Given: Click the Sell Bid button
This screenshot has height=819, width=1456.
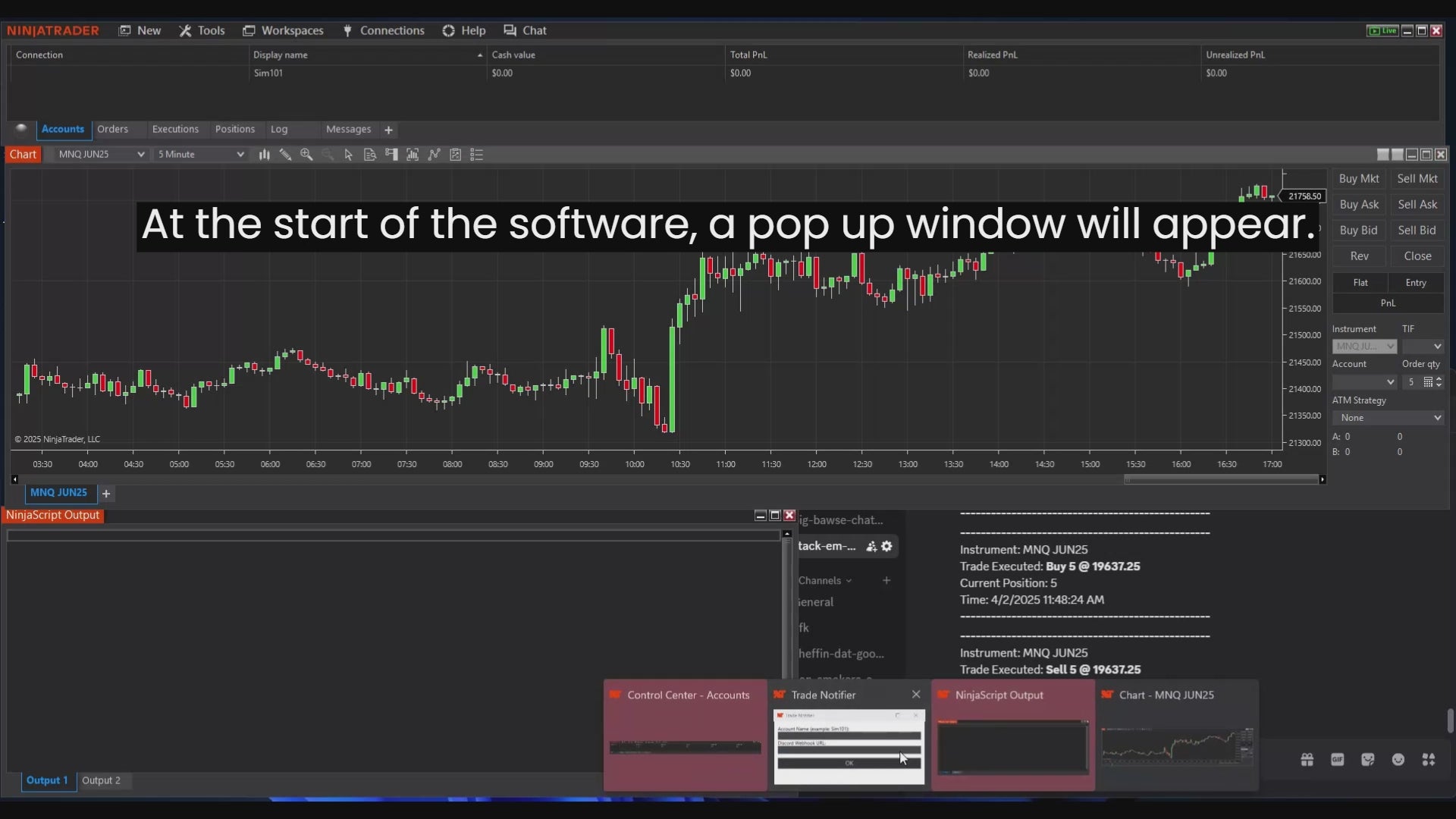Looking at the screenshot, I should point(1417,231).
